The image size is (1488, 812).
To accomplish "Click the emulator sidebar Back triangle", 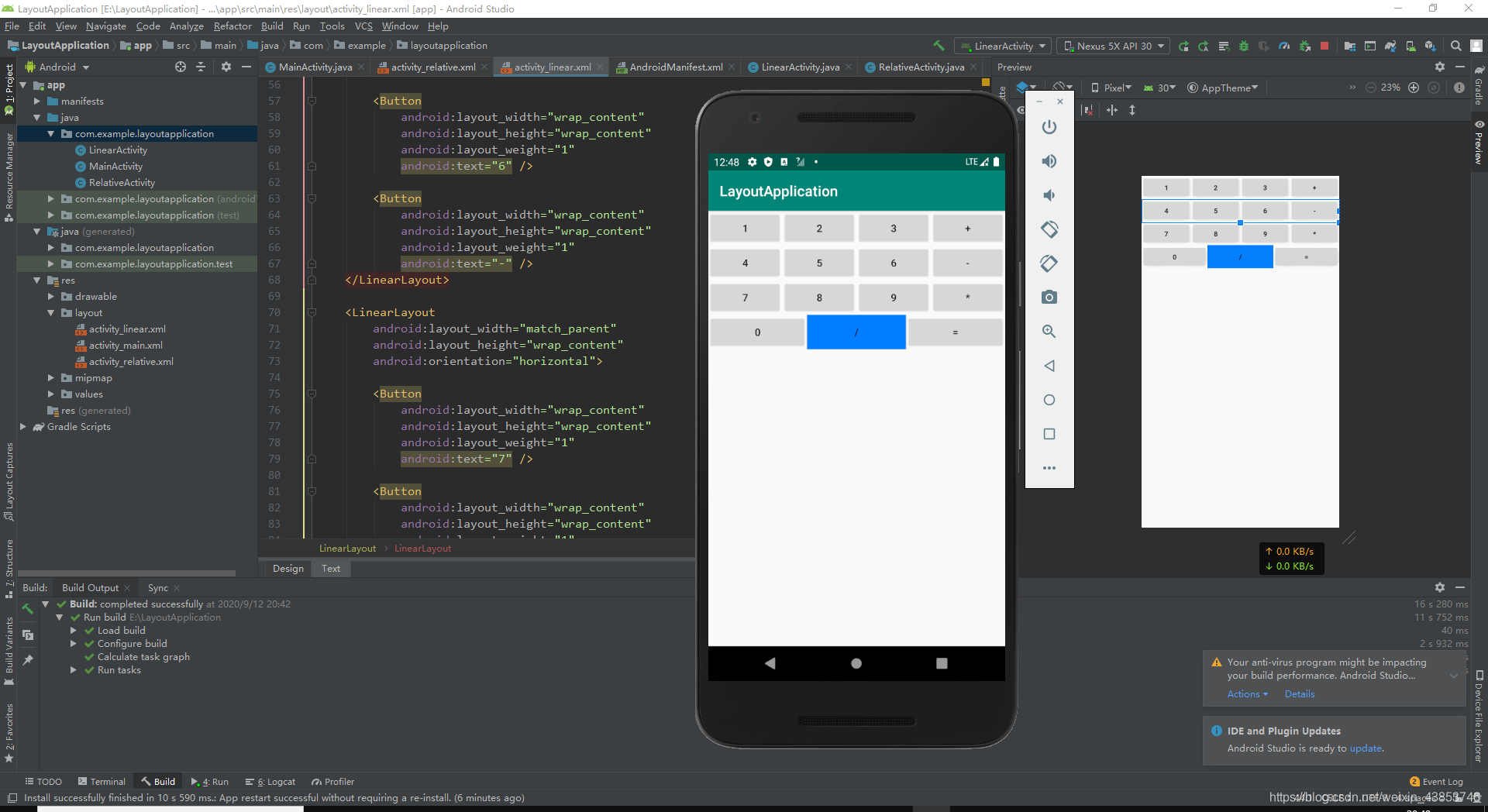I will coord(1049,366).
